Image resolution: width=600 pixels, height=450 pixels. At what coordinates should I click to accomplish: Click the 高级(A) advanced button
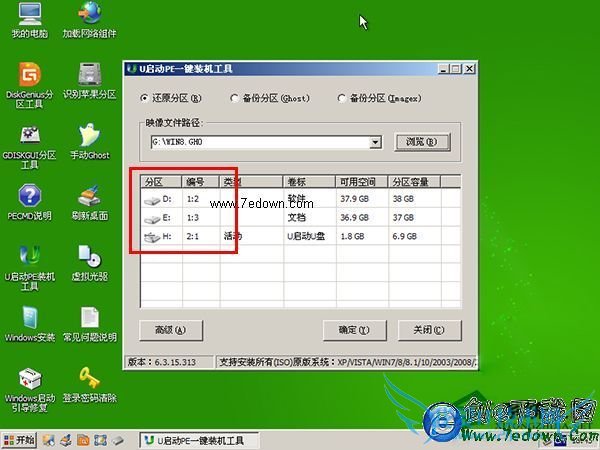171,330
